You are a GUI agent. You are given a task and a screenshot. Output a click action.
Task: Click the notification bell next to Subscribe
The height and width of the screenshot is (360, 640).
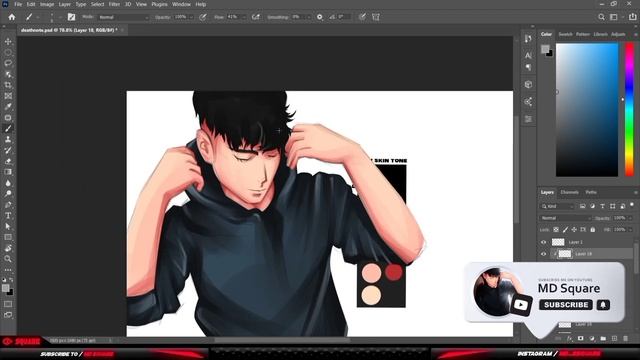(x=603, y=305)
